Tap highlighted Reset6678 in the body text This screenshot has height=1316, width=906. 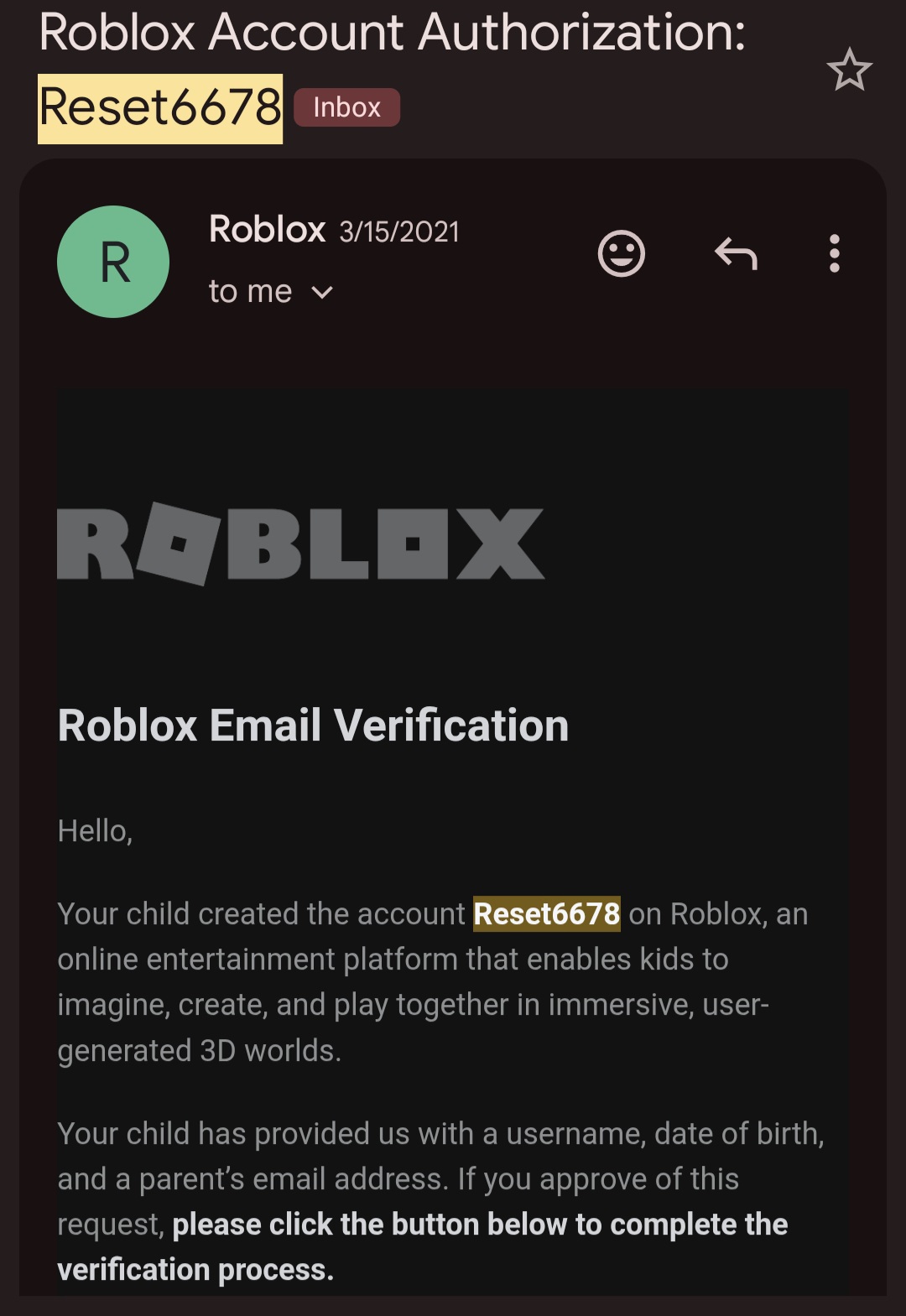click(x=546, y=913)
